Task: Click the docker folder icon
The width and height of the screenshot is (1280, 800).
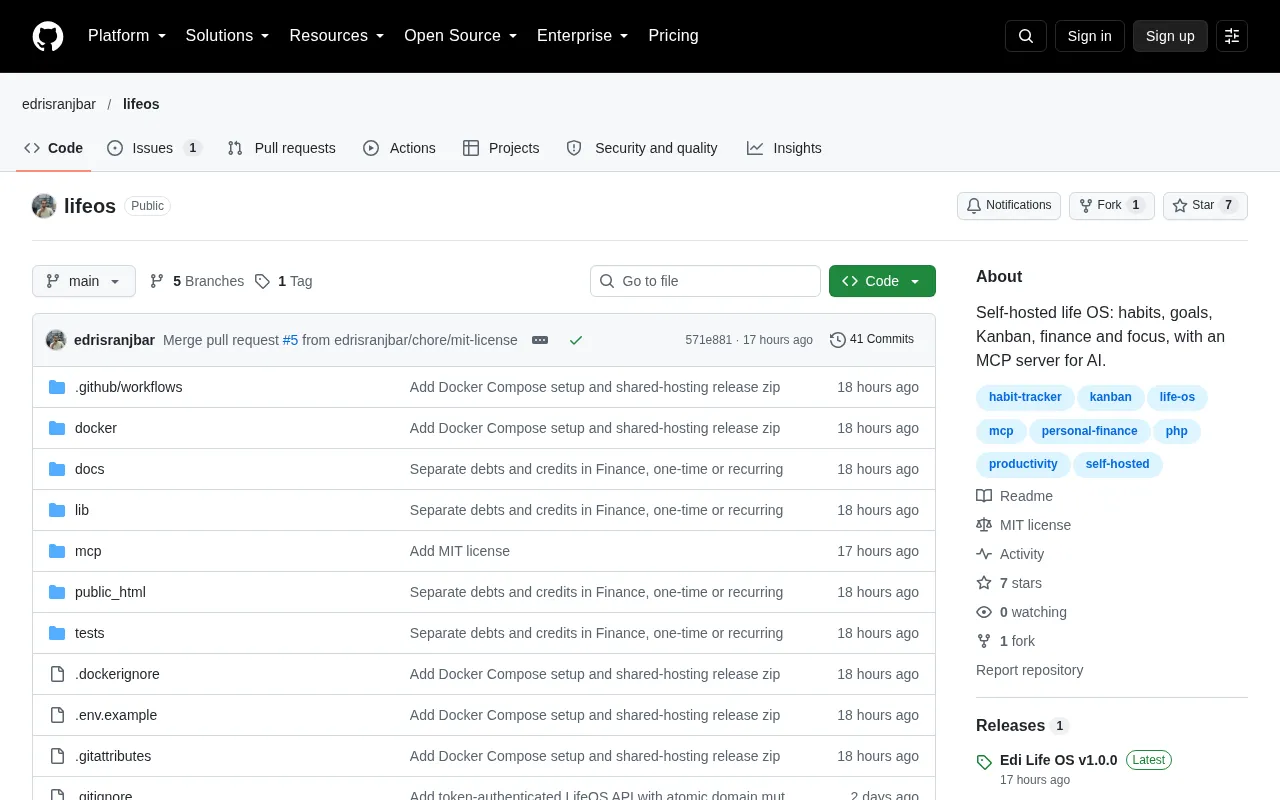Action: coord(57,428)
